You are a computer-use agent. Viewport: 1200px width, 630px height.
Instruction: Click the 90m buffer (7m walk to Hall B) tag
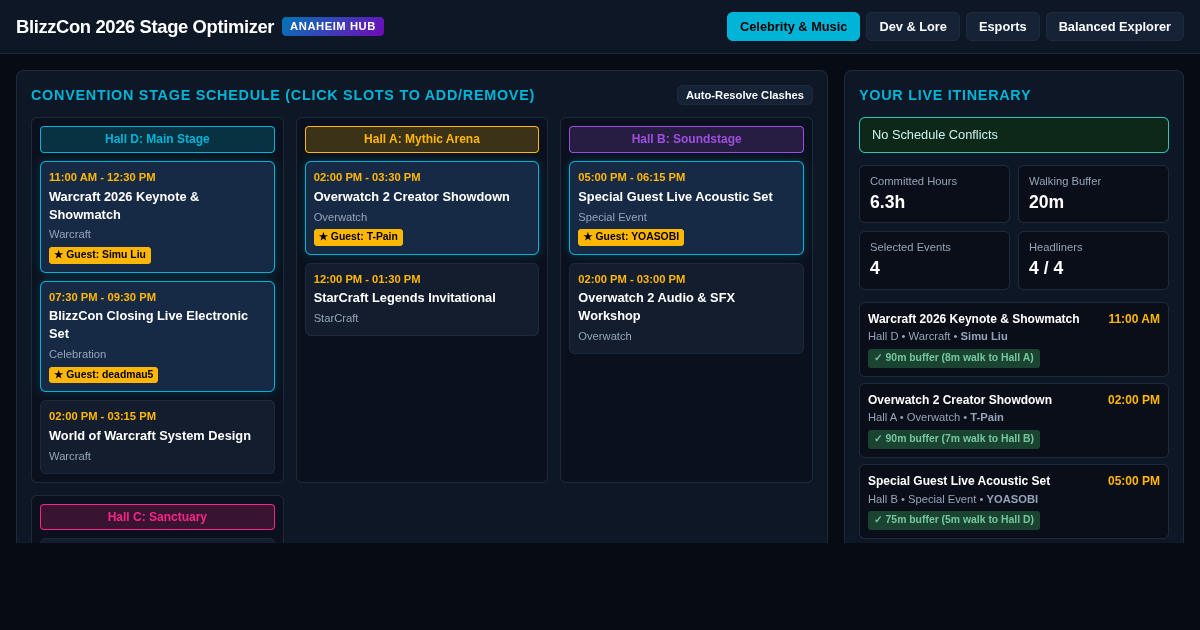pyautogui.click(x=954, y=439)
